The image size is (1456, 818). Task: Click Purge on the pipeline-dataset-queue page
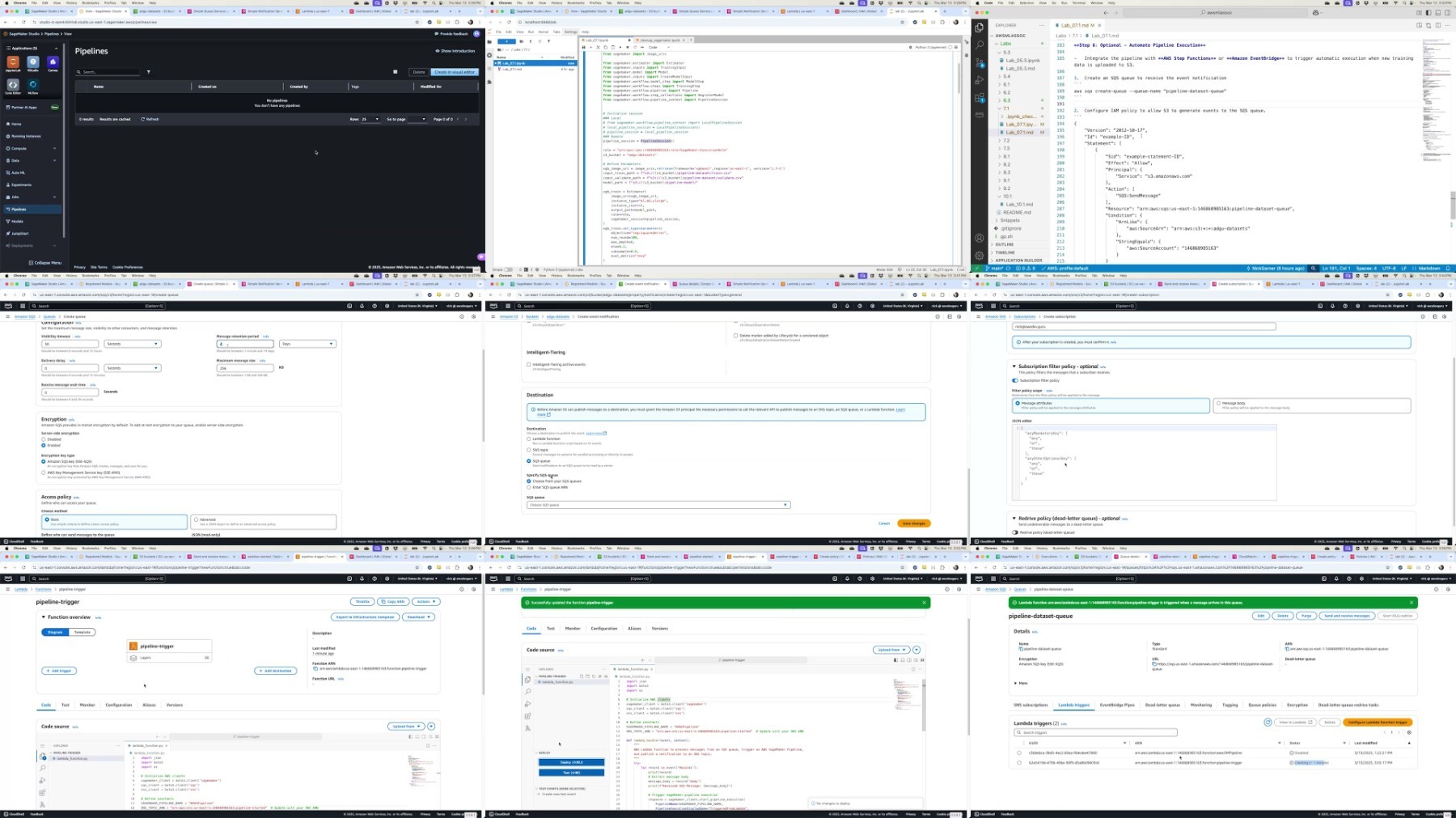1306,616
